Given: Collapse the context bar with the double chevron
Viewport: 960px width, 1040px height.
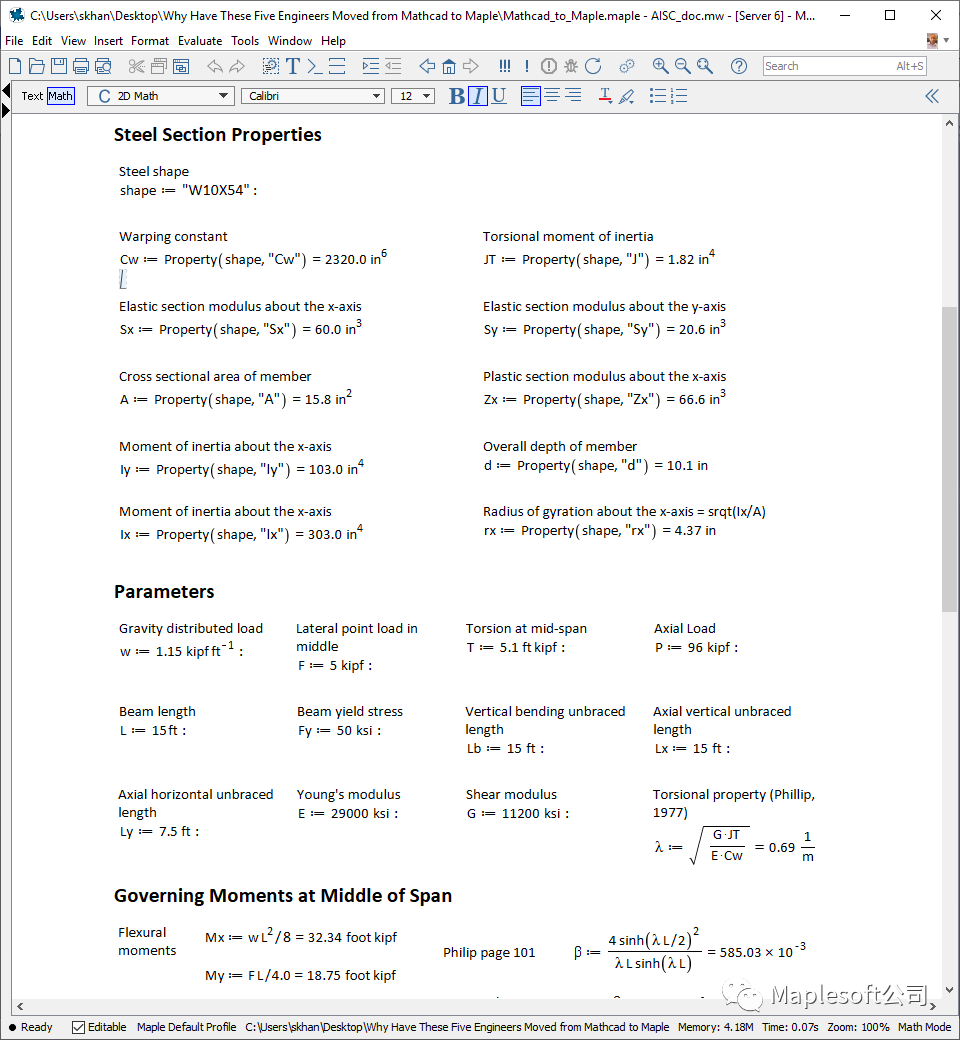Looking at the screenshot, I should pos(932,96).
